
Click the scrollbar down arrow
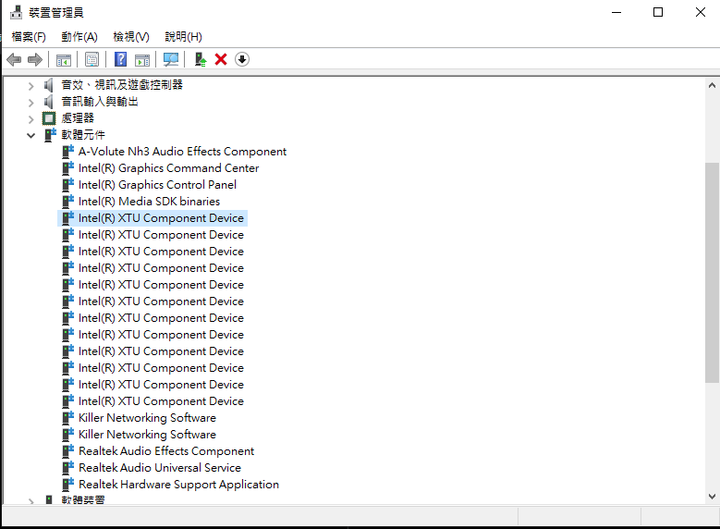coord(712,496)
